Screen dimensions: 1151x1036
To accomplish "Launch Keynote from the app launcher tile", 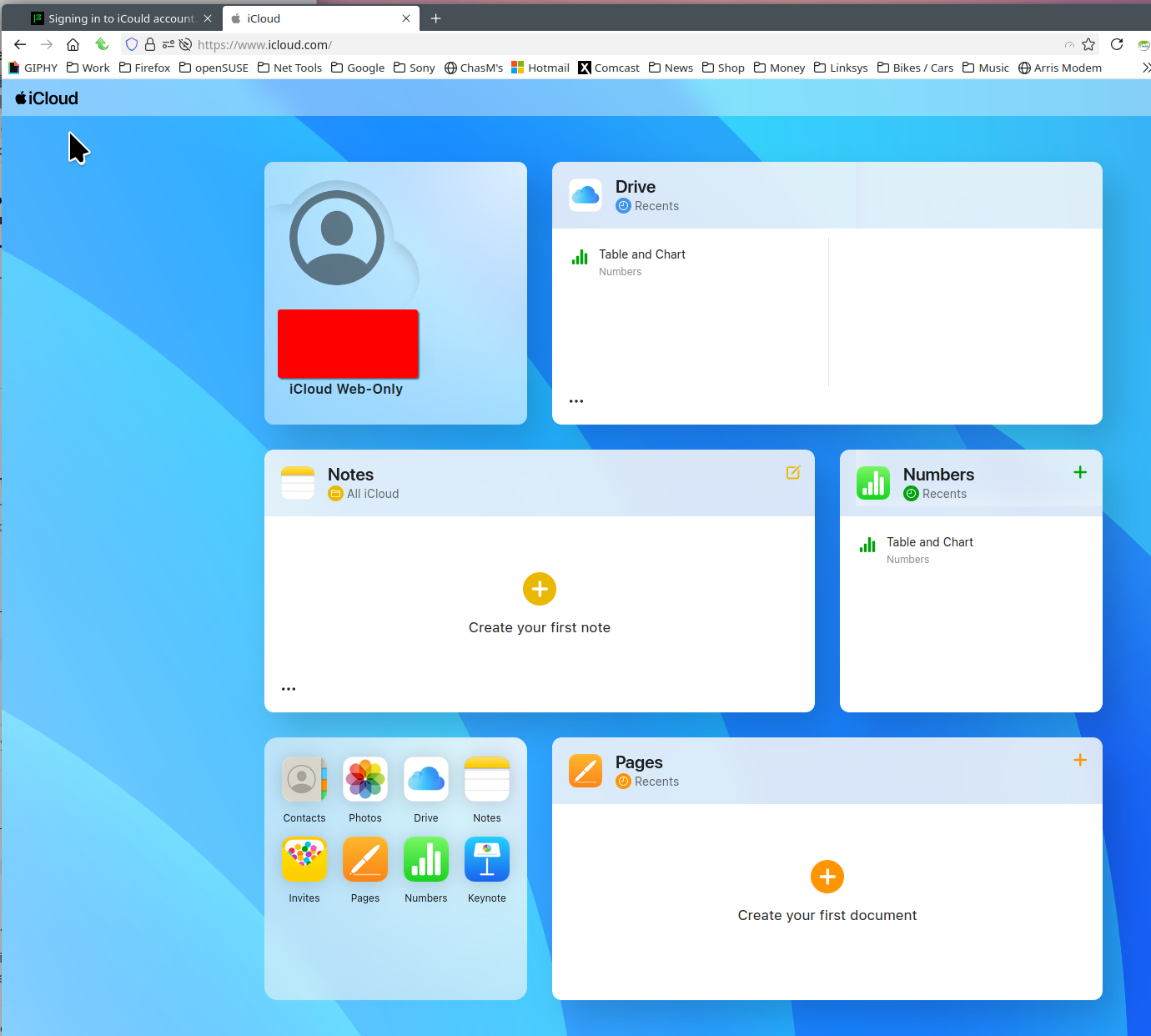I will [487, 859].
